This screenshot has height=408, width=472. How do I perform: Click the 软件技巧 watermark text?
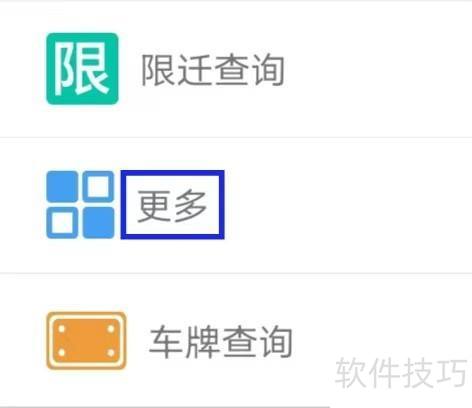pyautogui.click(x=401, y=372)
